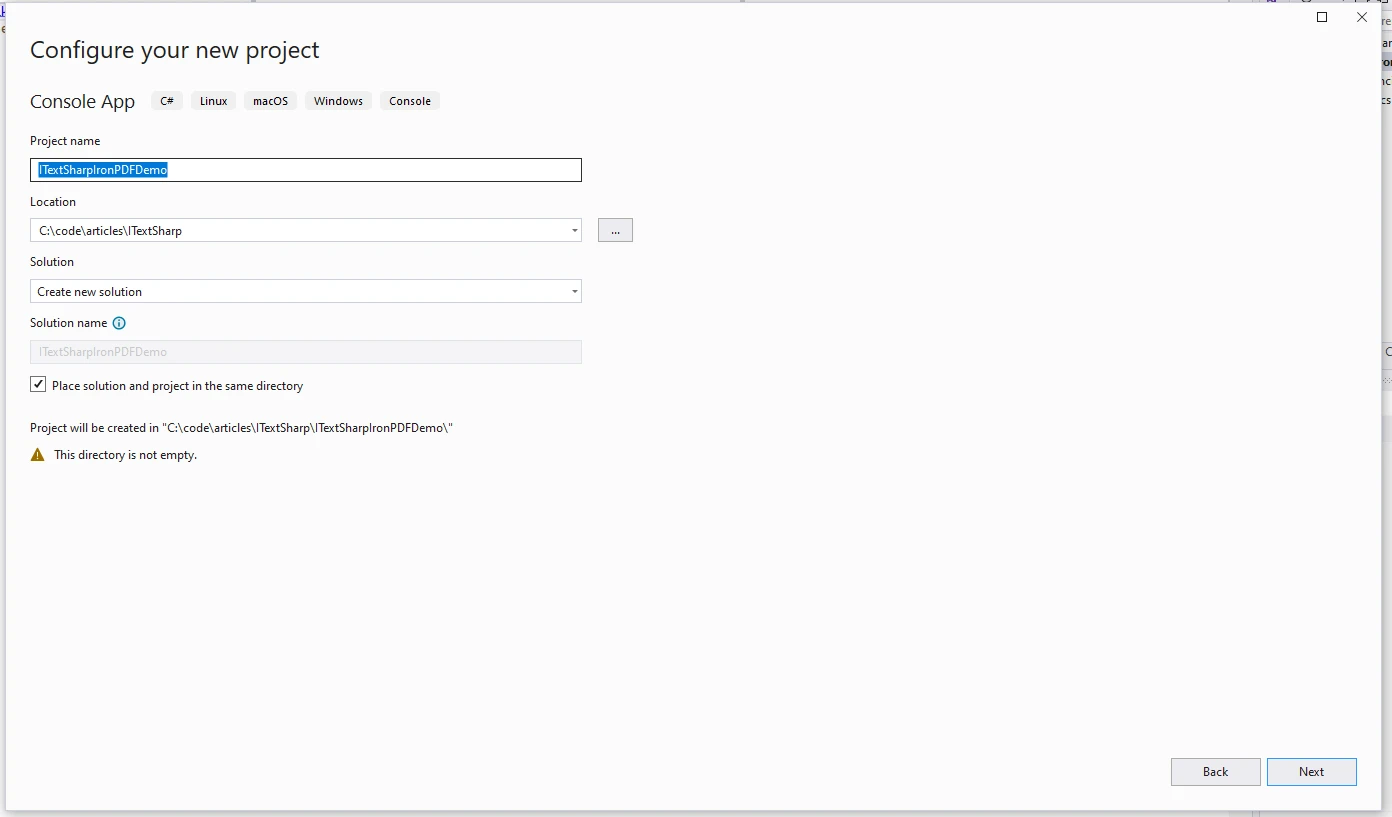Click the macOS tag
1392x817 pixels.
click(x=270, y=101)
